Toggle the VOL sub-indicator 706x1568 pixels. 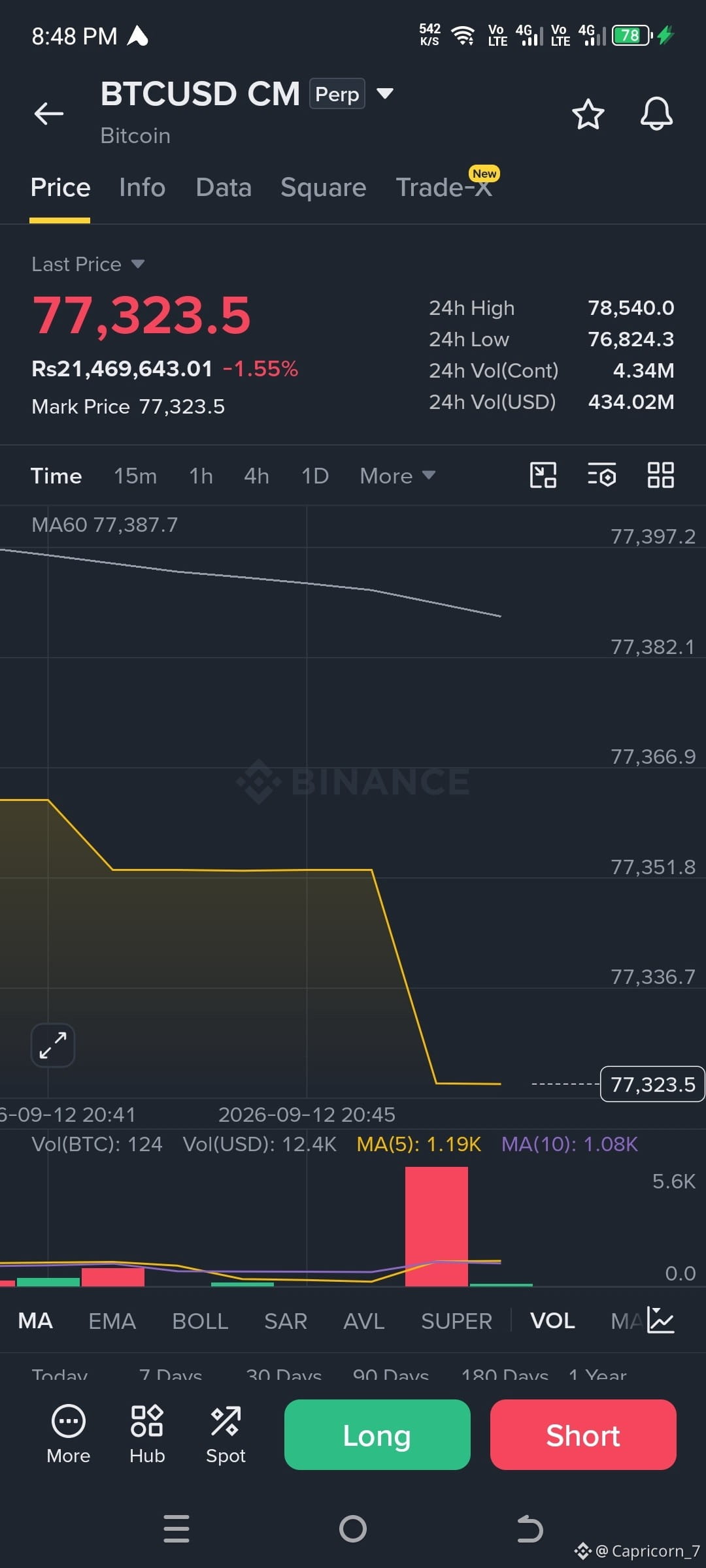coord(552,1321)
